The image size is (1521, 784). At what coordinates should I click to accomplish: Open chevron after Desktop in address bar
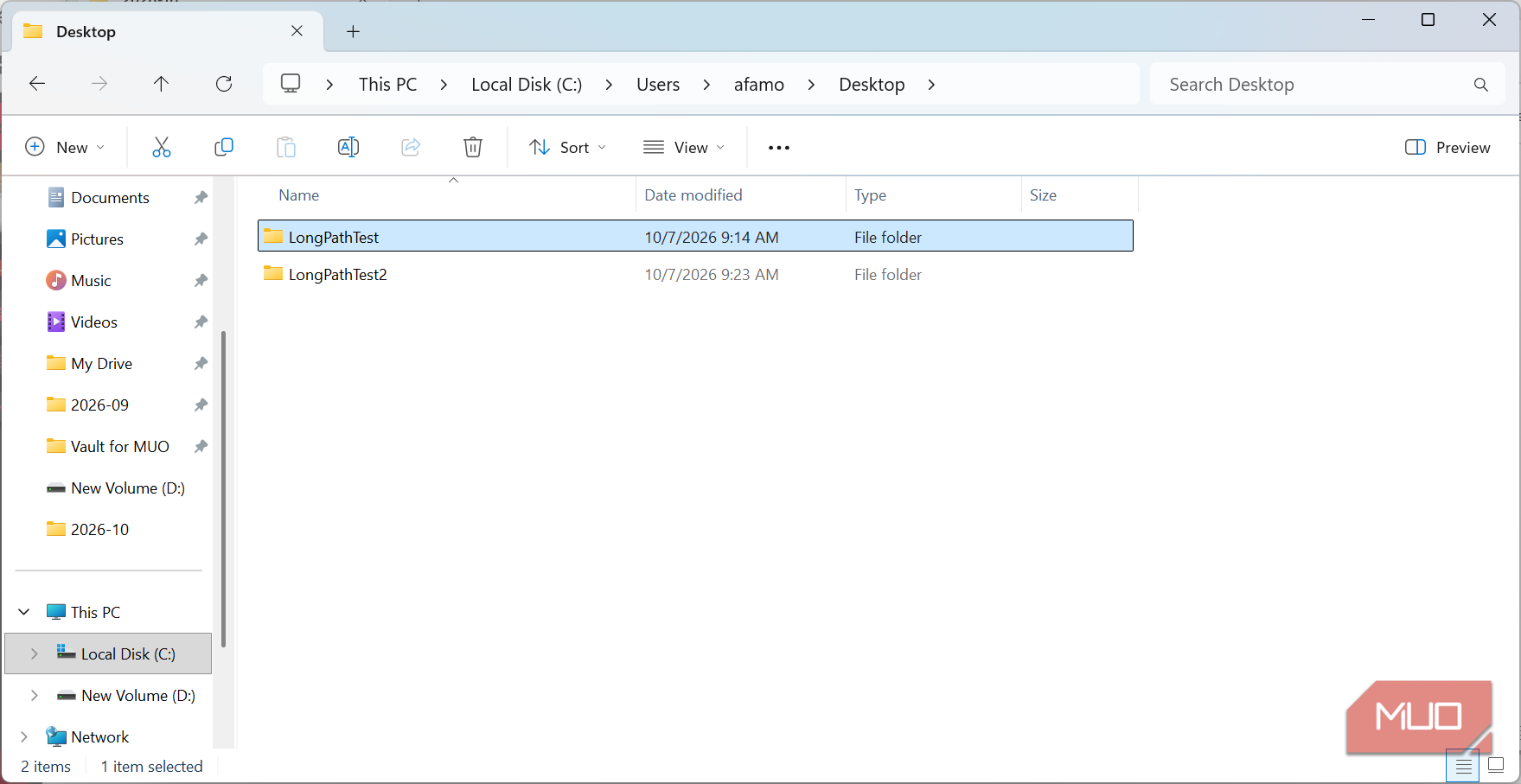point(931,85)
